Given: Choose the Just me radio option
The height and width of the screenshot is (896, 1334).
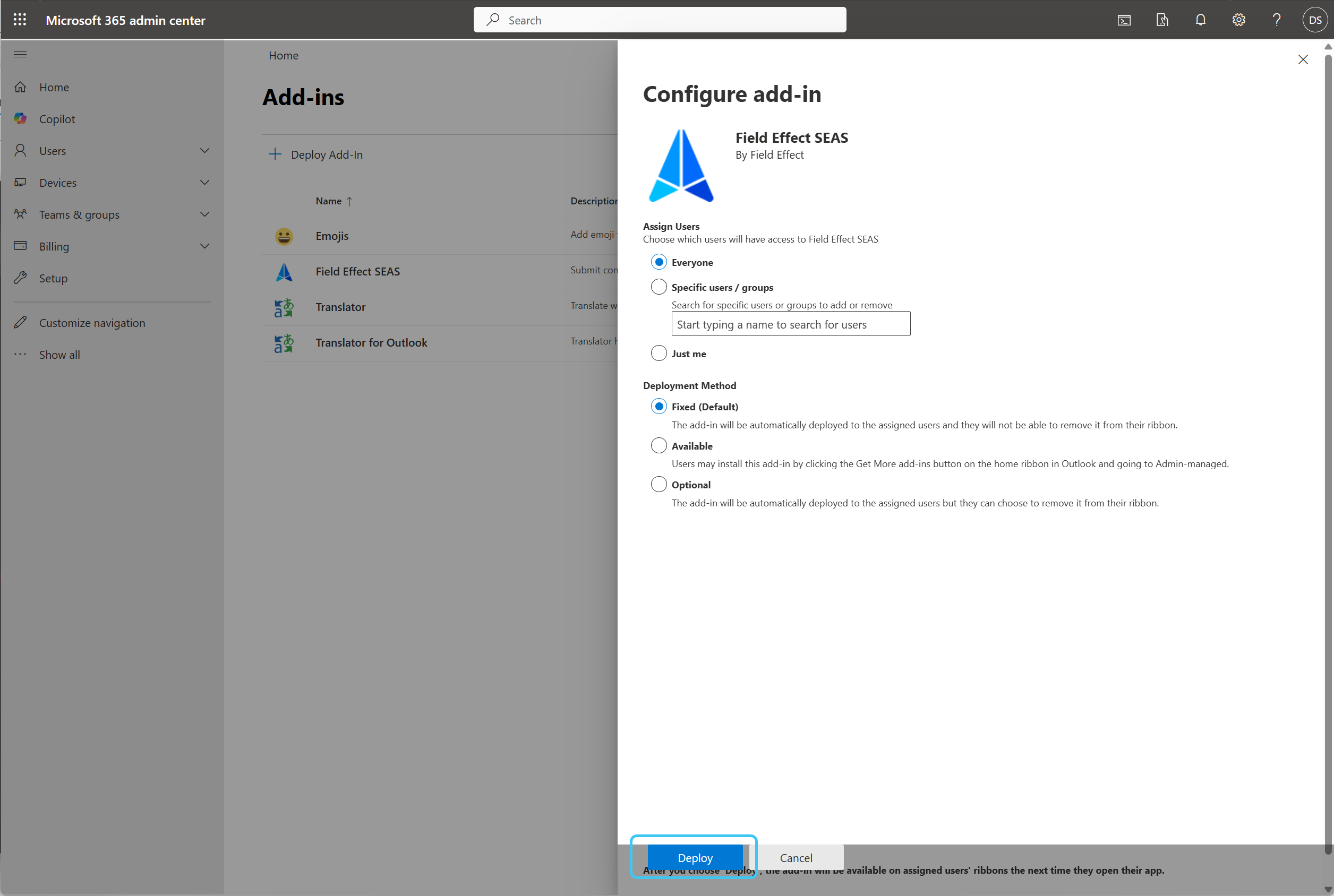Looking at the screenshot, I should (659, 353).
